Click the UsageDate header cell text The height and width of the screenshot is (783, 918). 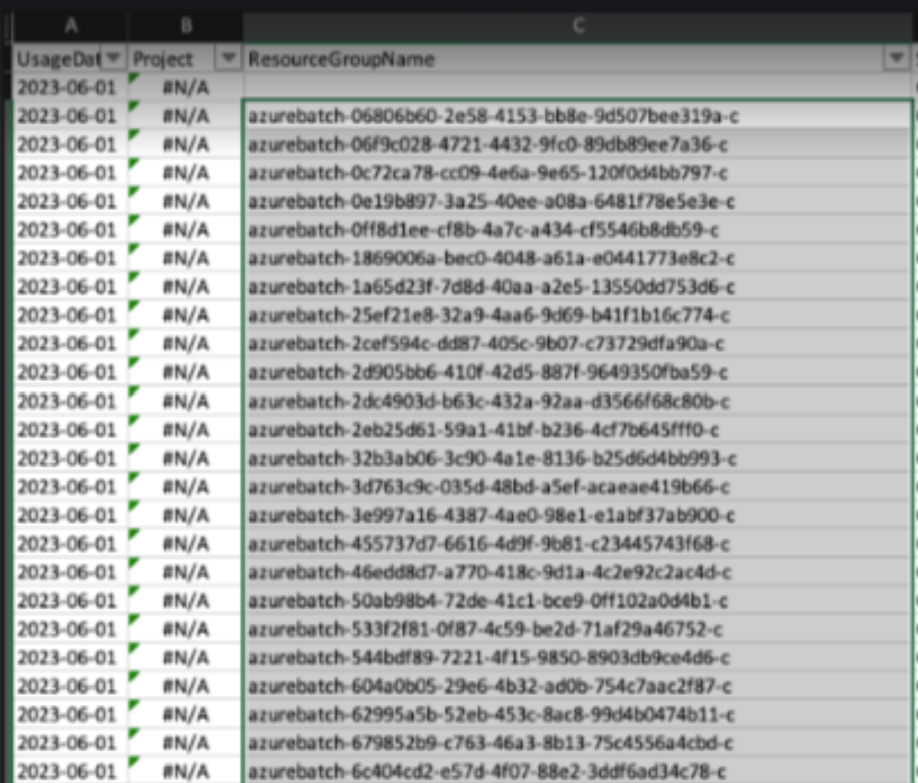tap(59, 59)
